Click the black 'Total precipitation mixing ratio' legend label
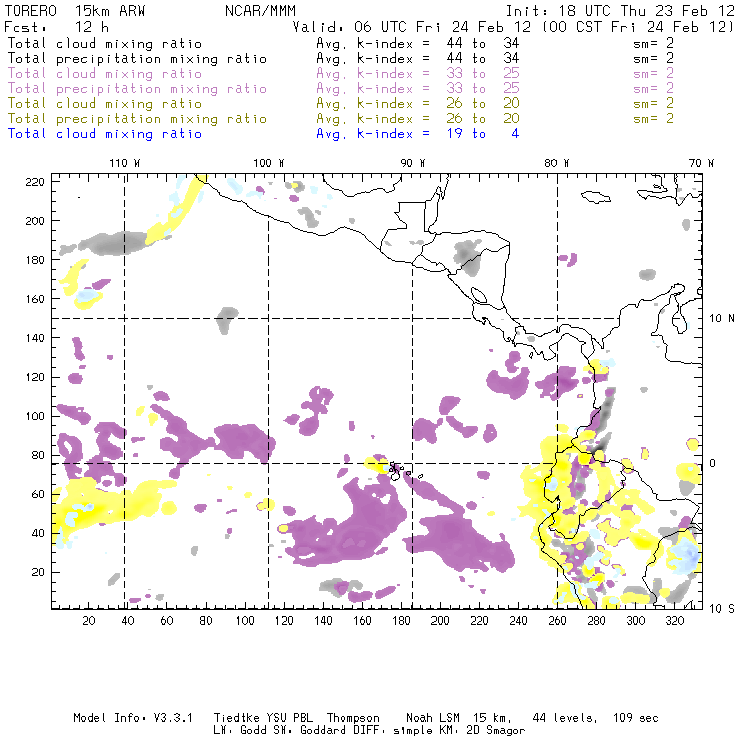Screen dimensions: 740x740 click(x=137, y=59)
